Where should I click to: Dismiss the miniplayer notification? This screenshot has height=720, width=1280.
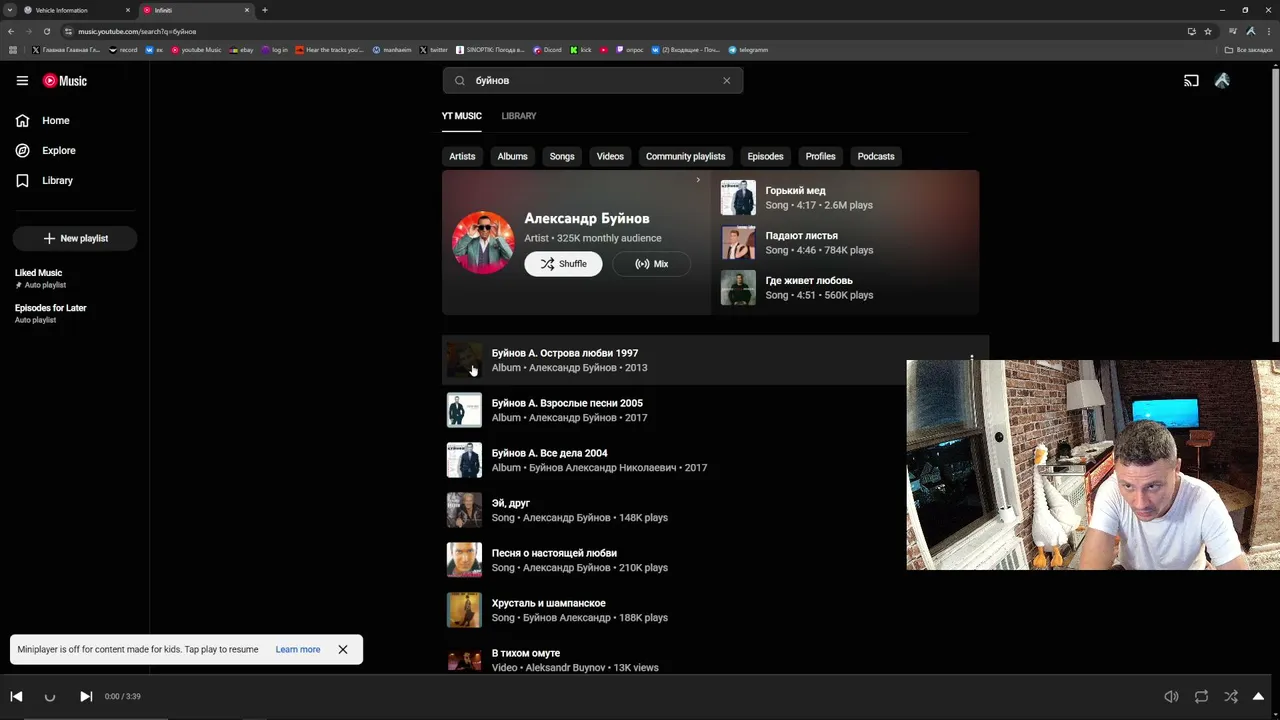pos(342,650)
